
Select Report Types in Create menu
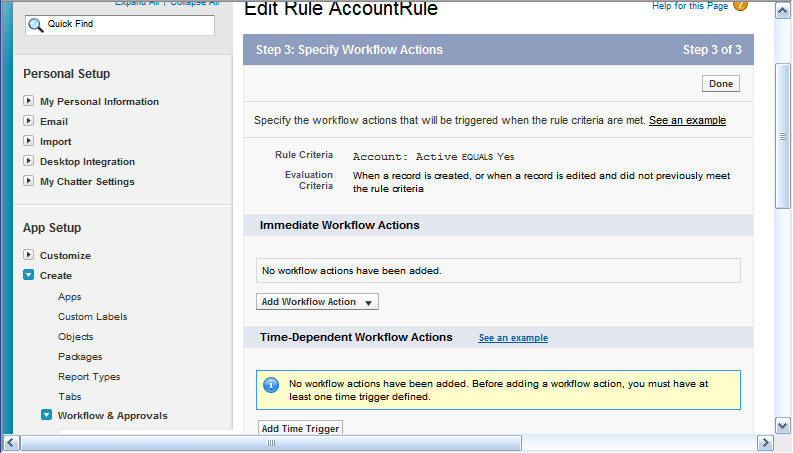(x=89, y=377)
